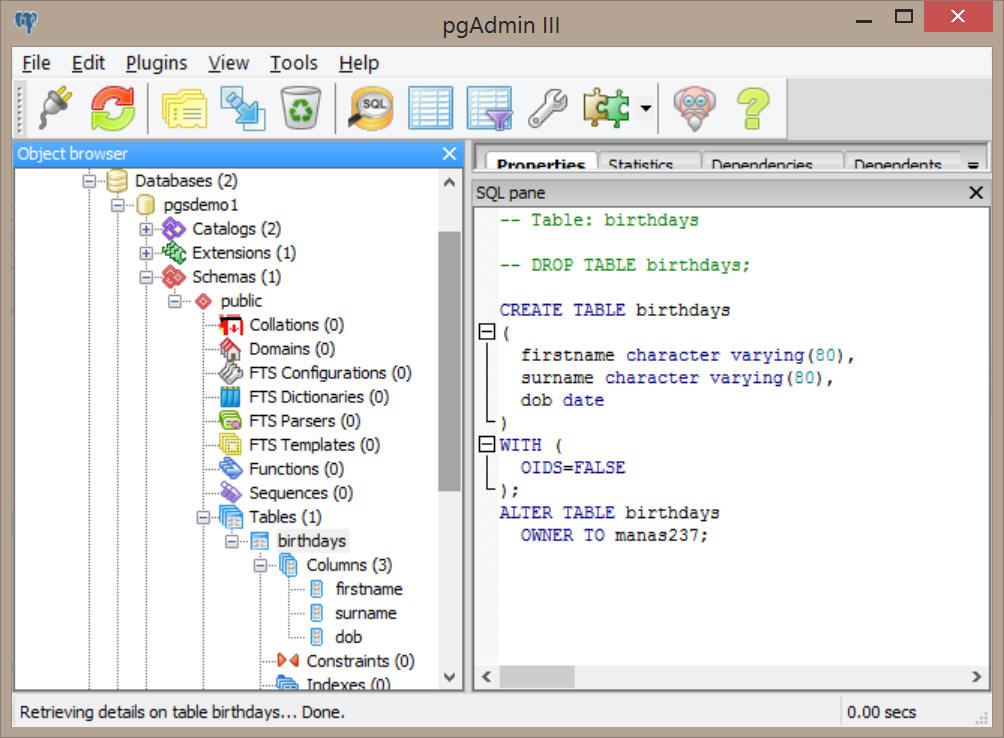Collapse the Schemas (1) node
The width and height of the screenshot is (1004, 738).
pos(146,277)
